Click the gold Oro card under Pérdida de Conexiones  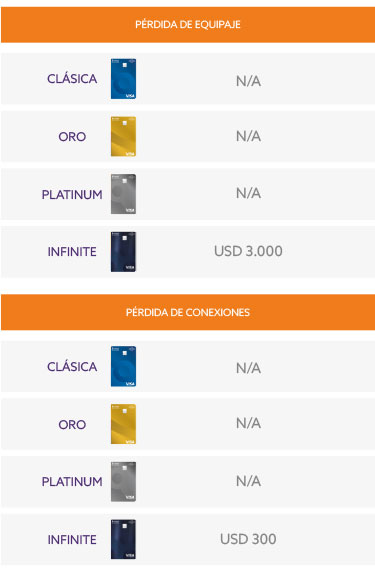pyautogui.click(x=124, y=424)
